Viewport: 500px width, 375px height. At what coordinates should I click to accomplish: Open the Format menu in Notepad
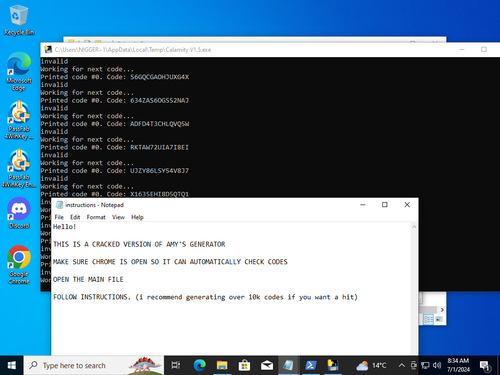[x=96, y=217]
